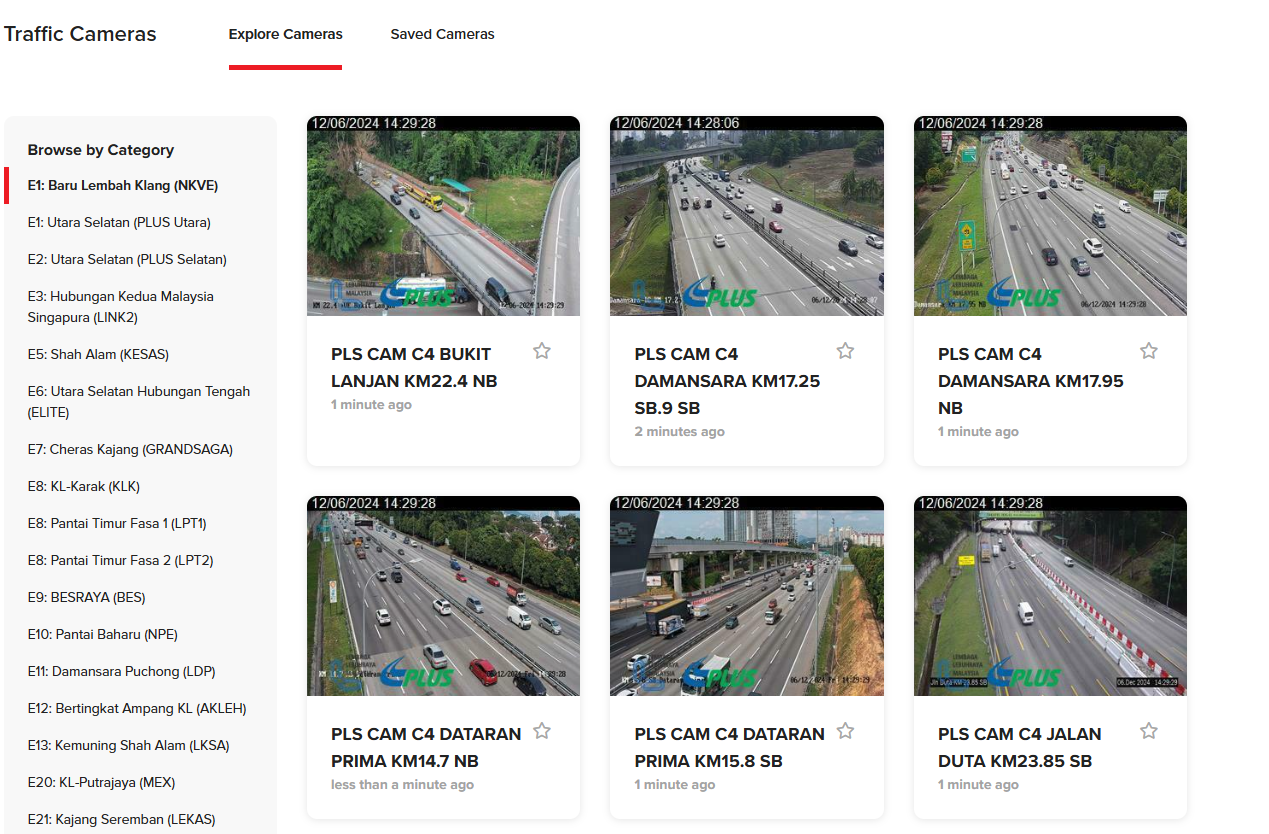The height and width of the screenshot is (834, 1269).
Task: Star the Bukit Lanjan KM22.4 NB camera
Action: (x=541, y=351)
